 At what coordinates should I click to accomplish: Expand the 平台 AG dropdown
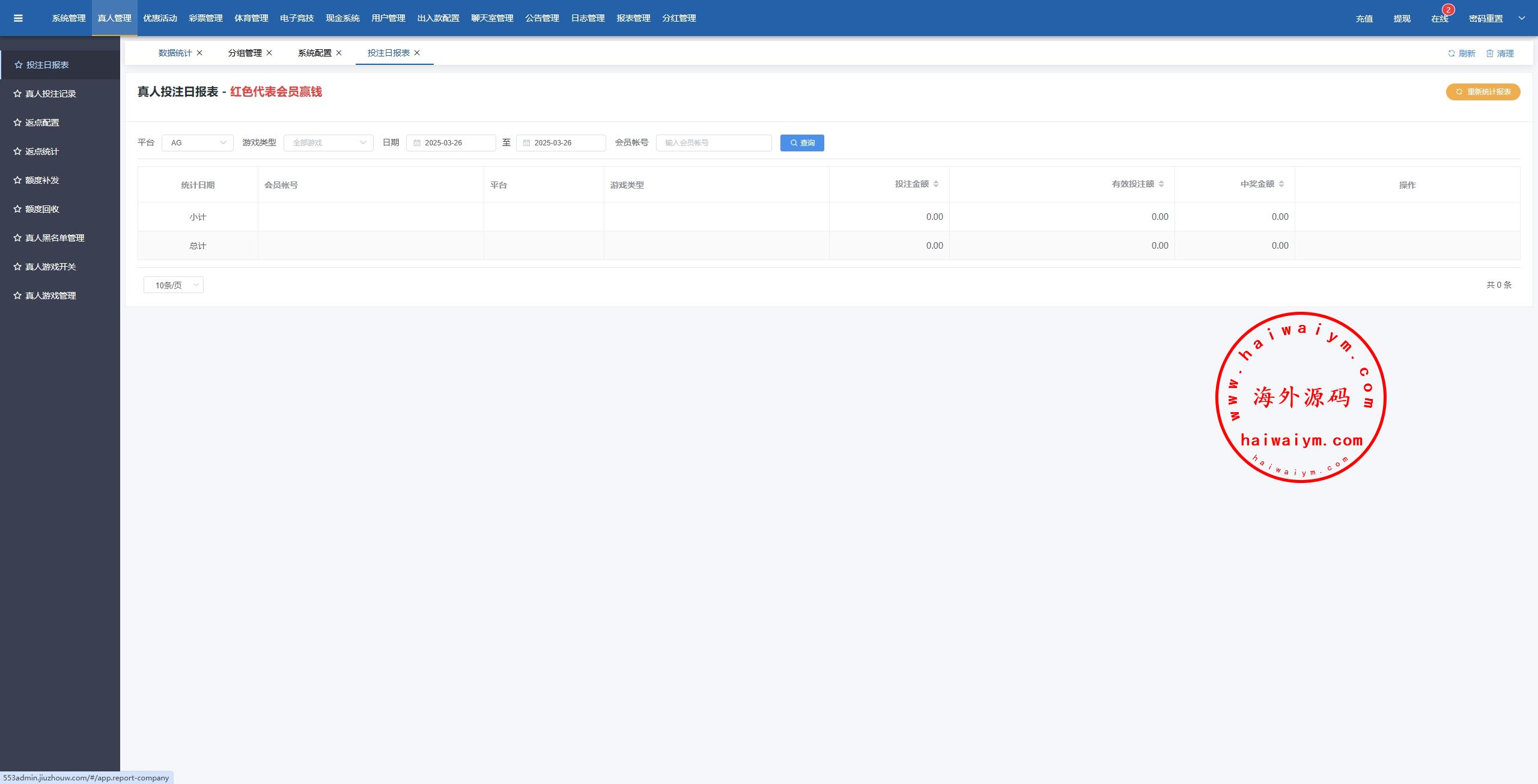click(197, 143)
